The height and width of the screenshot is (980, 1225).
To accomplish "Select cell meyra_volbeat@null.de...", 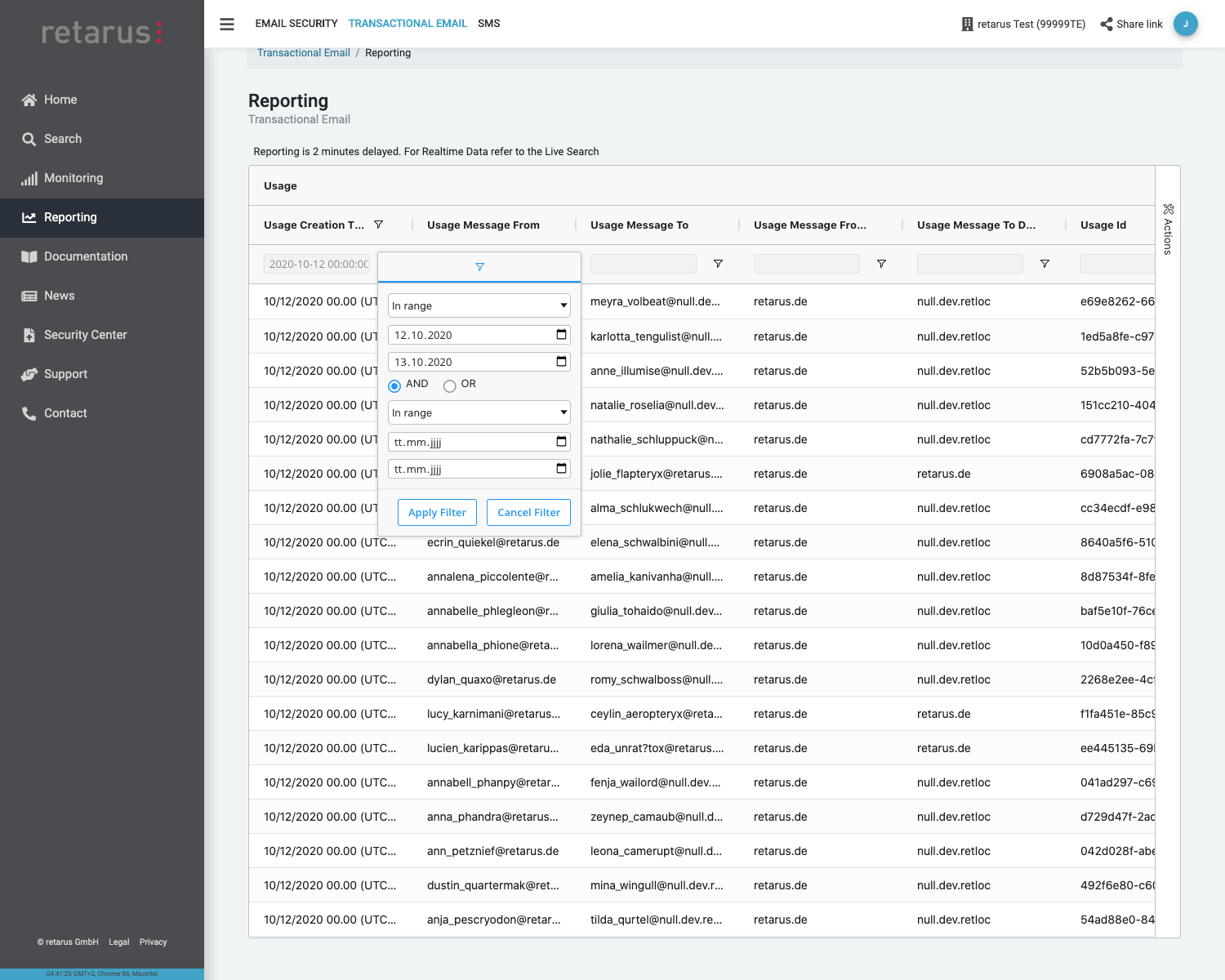I will (656, 301).
